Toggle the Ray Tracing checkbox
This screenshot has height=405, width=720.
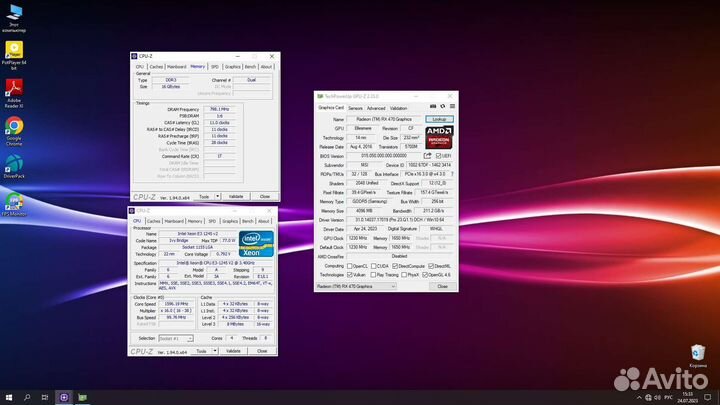pos(373,275)
